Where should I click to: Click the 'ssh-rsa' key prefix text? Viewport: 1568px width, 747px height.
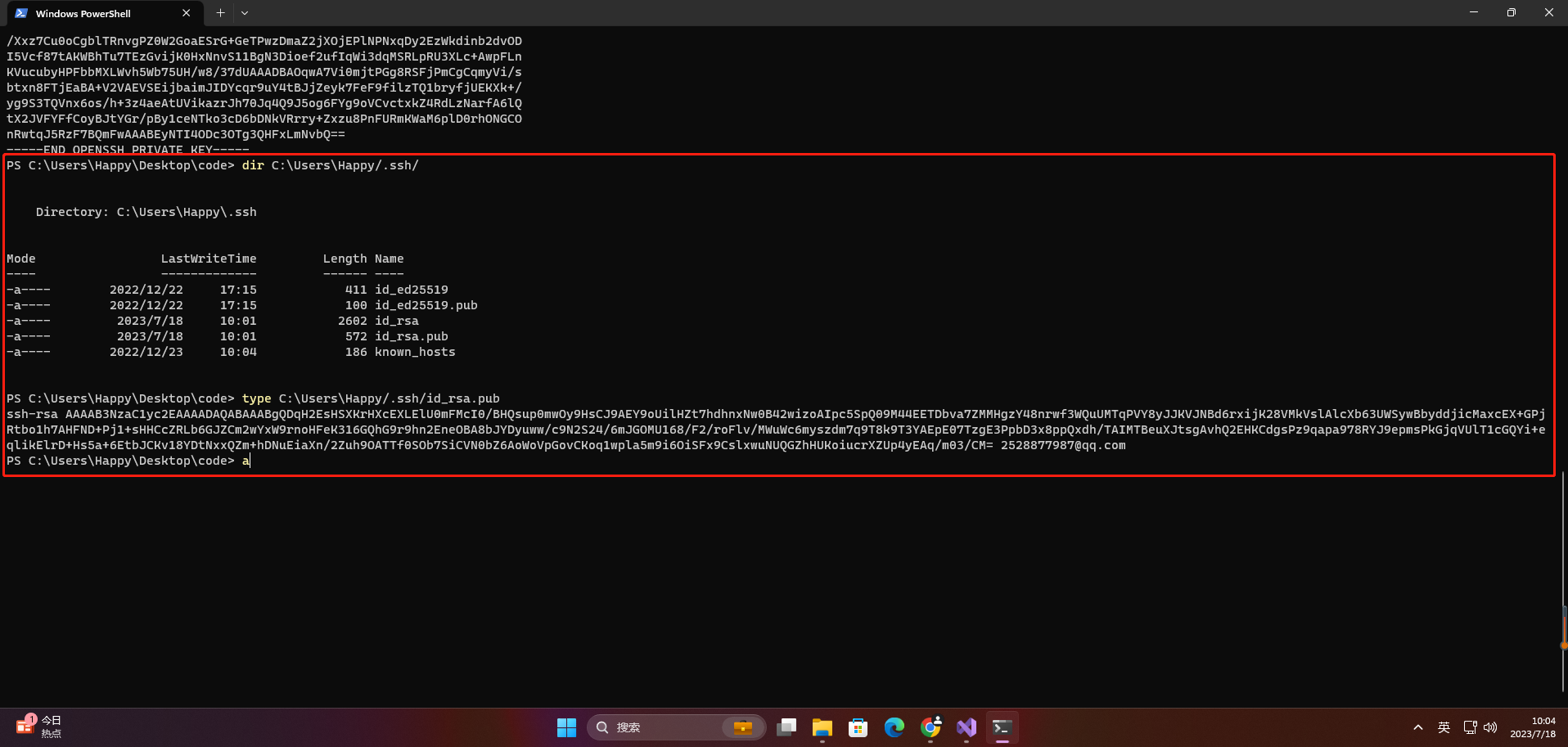33,414
